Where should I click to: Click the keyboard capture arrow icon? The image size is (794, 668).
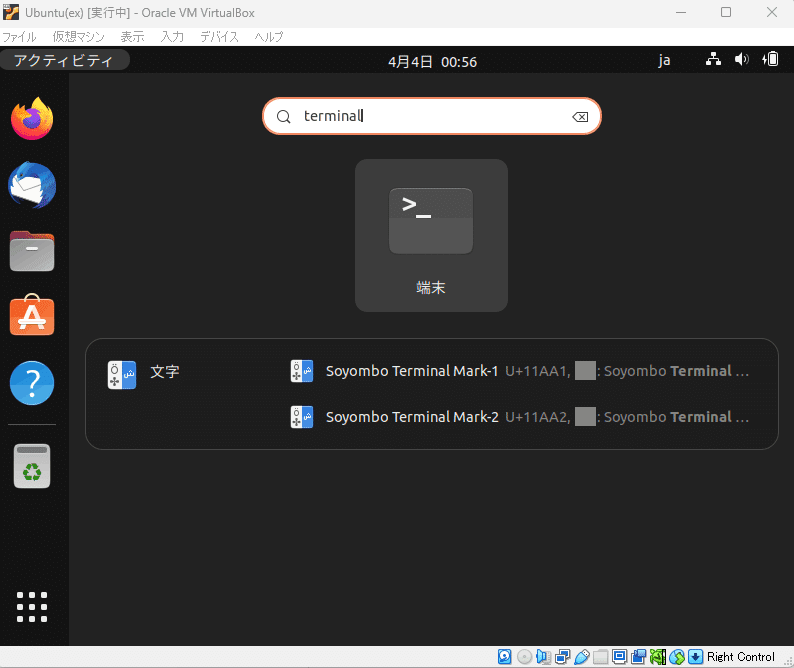(696, 657)
